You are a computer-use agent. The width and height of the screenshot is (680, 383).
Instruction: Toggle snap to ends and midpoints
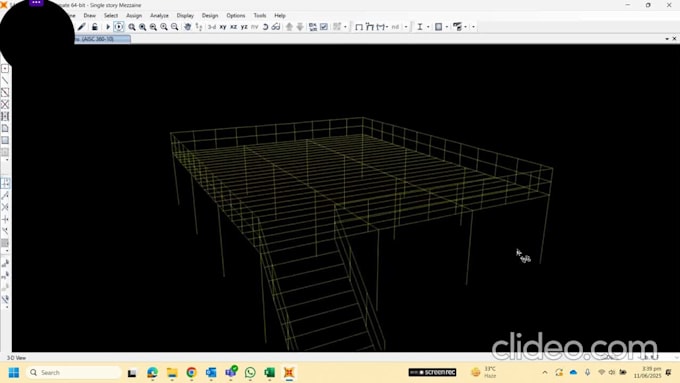[x=5, y=195]
